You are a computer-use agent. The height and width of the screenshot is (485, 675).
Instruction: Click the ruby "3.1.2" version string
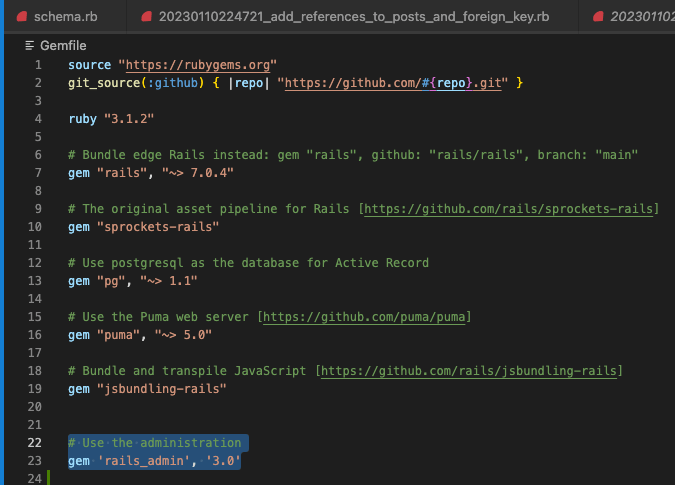[129, 119]
